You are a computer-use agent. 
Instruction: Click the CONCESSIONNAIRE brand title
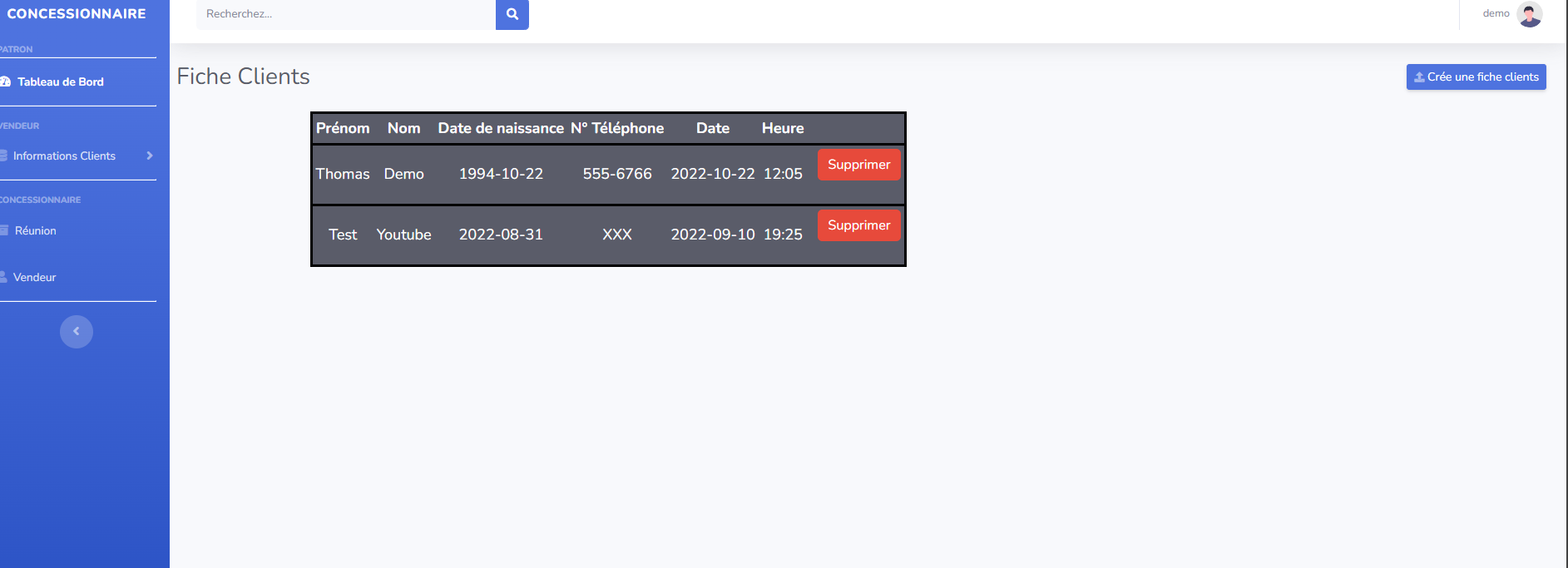coord(77,13)
